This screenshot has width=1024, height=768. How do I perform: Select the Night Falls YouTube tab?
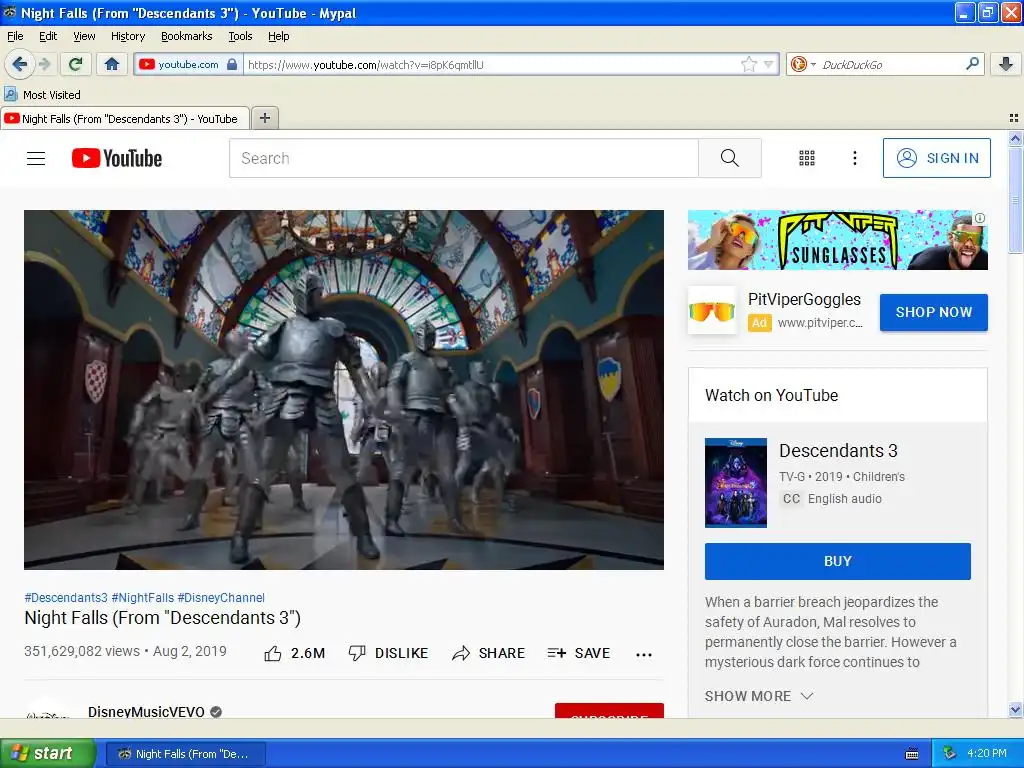tap(125, 118)
